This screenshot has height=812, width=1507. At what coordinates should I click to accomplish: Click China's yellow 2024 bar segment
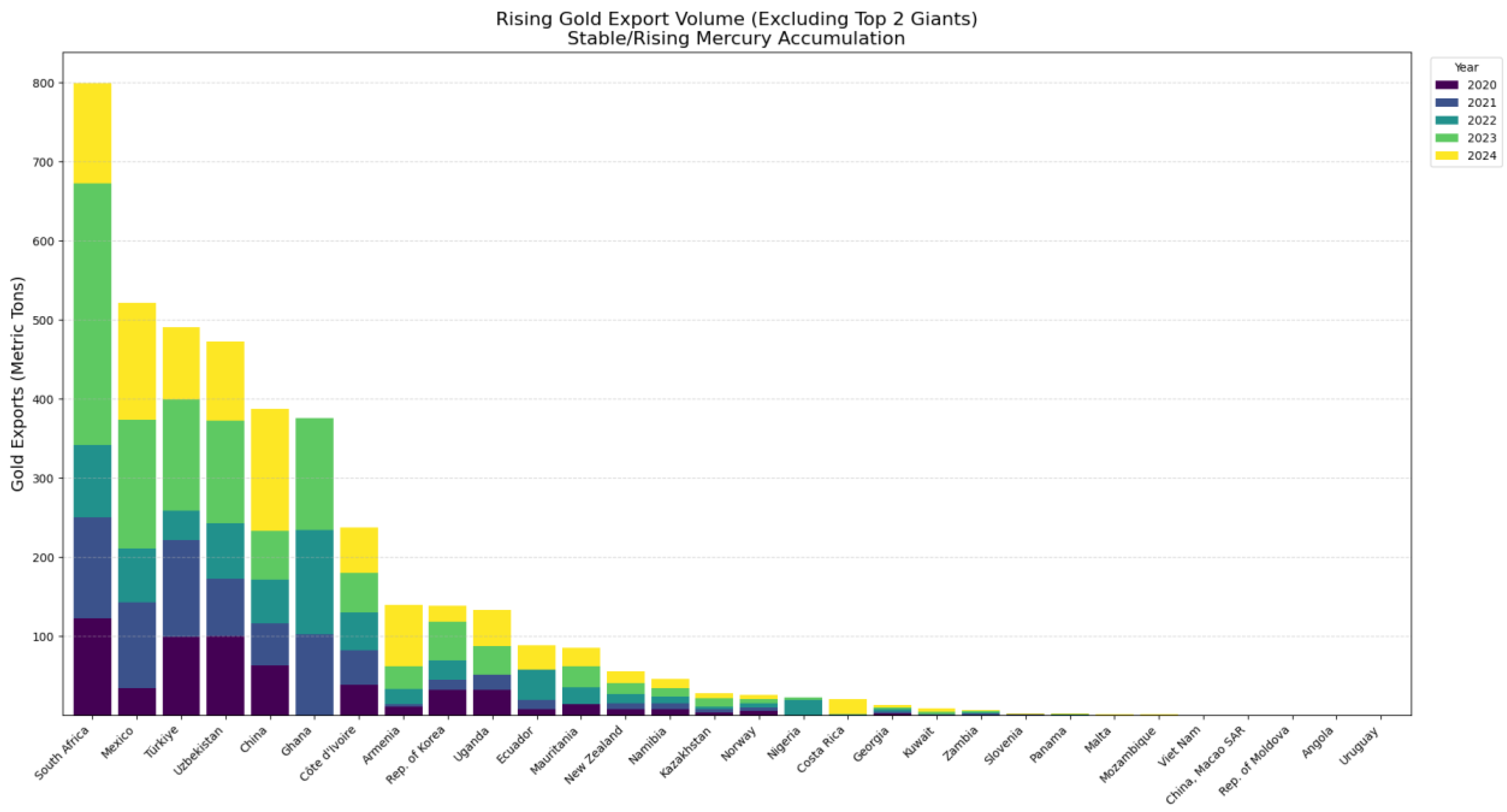(x=270, y=470)
